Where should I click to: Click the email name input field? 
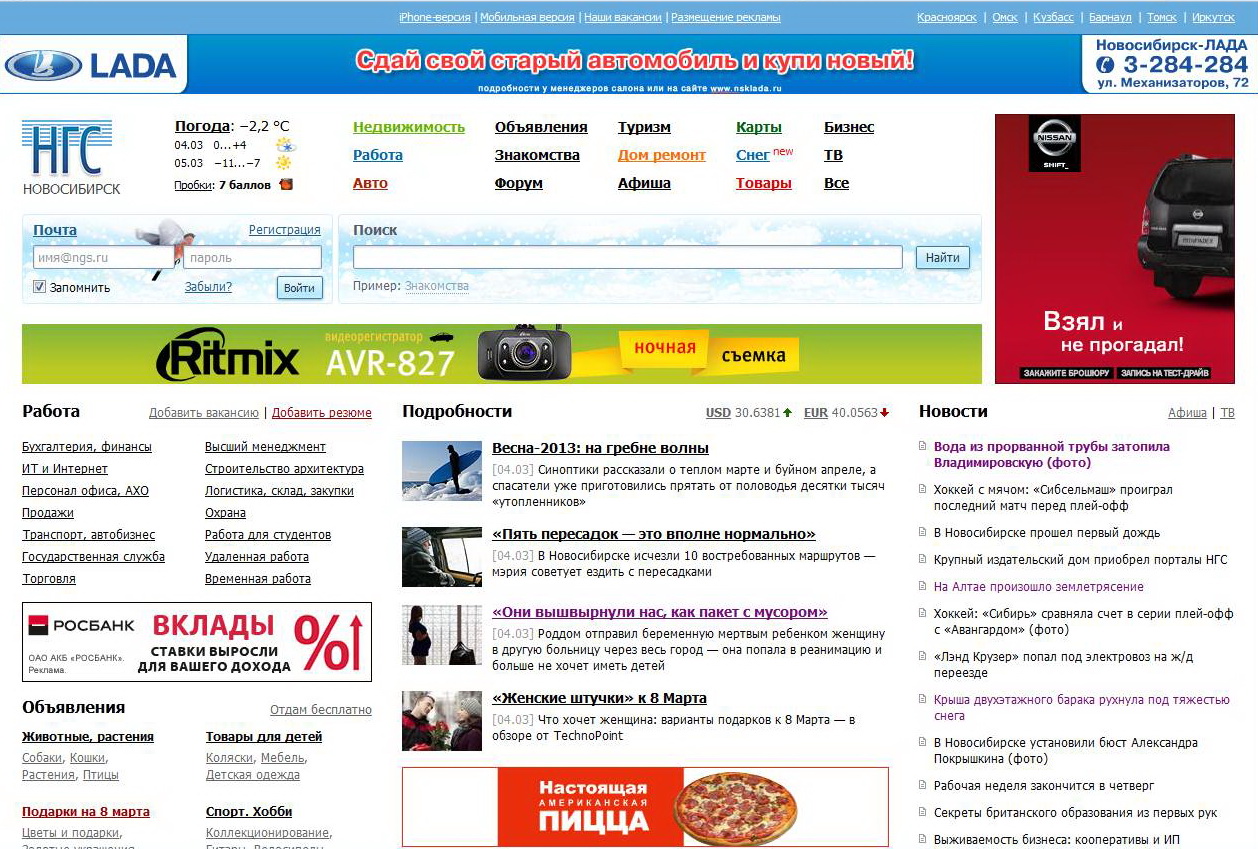click(x=102, y=257)
